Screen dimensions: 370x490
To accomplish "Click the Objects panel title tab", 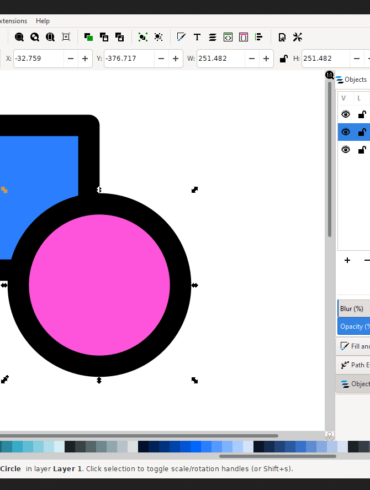I will click(x=352, y=80).
